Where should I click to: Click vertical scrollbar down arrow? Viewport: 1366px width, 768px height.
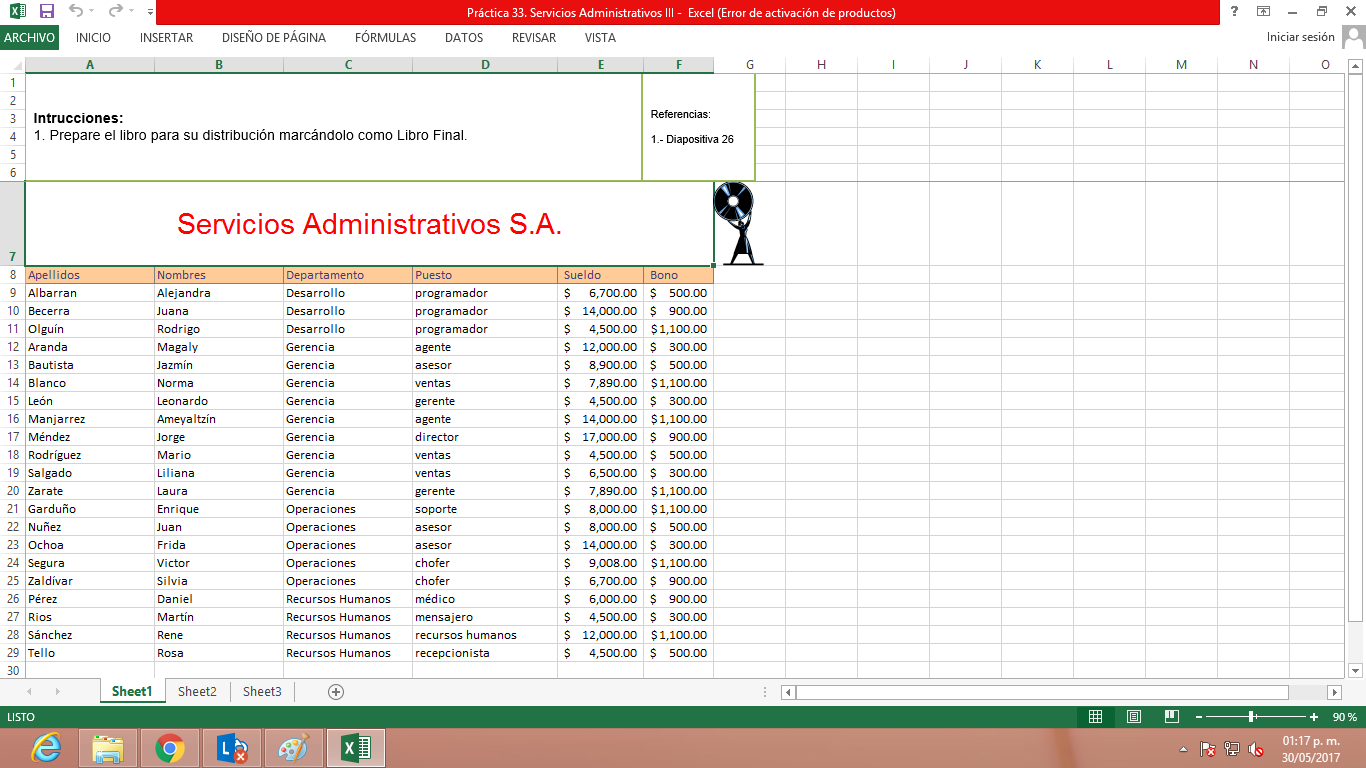[x=1356, y=670]
